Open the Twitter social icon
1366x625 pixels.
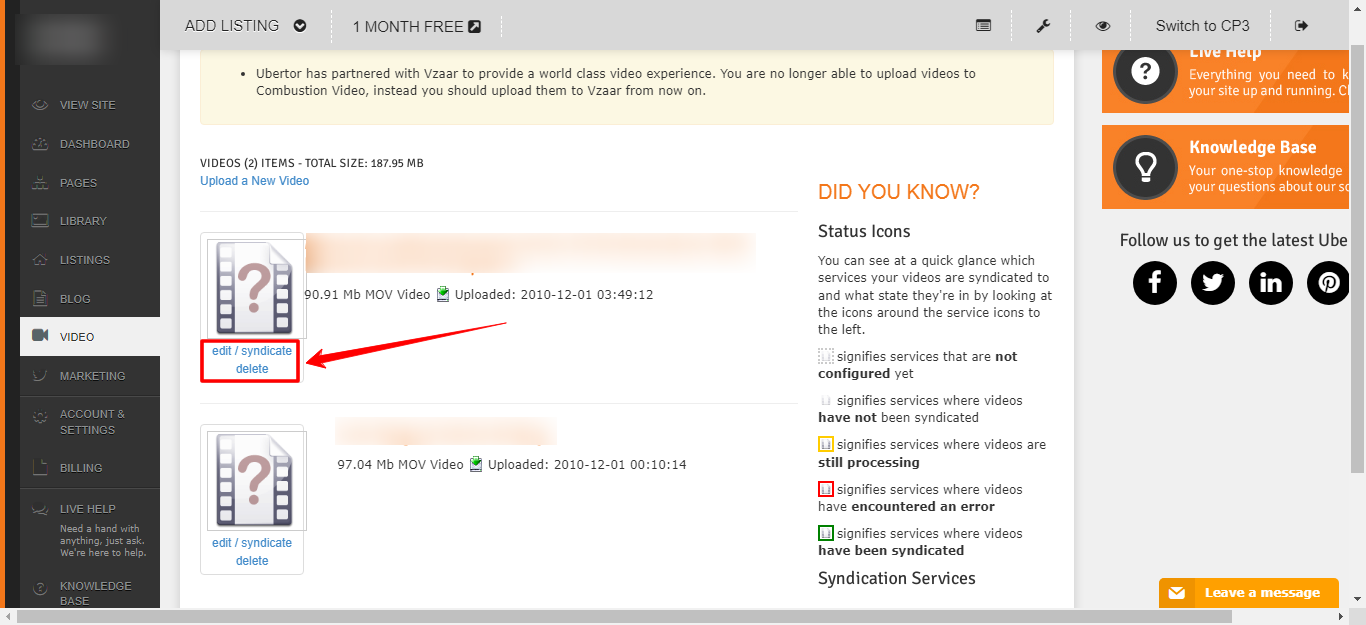(x=1213, y=283)
